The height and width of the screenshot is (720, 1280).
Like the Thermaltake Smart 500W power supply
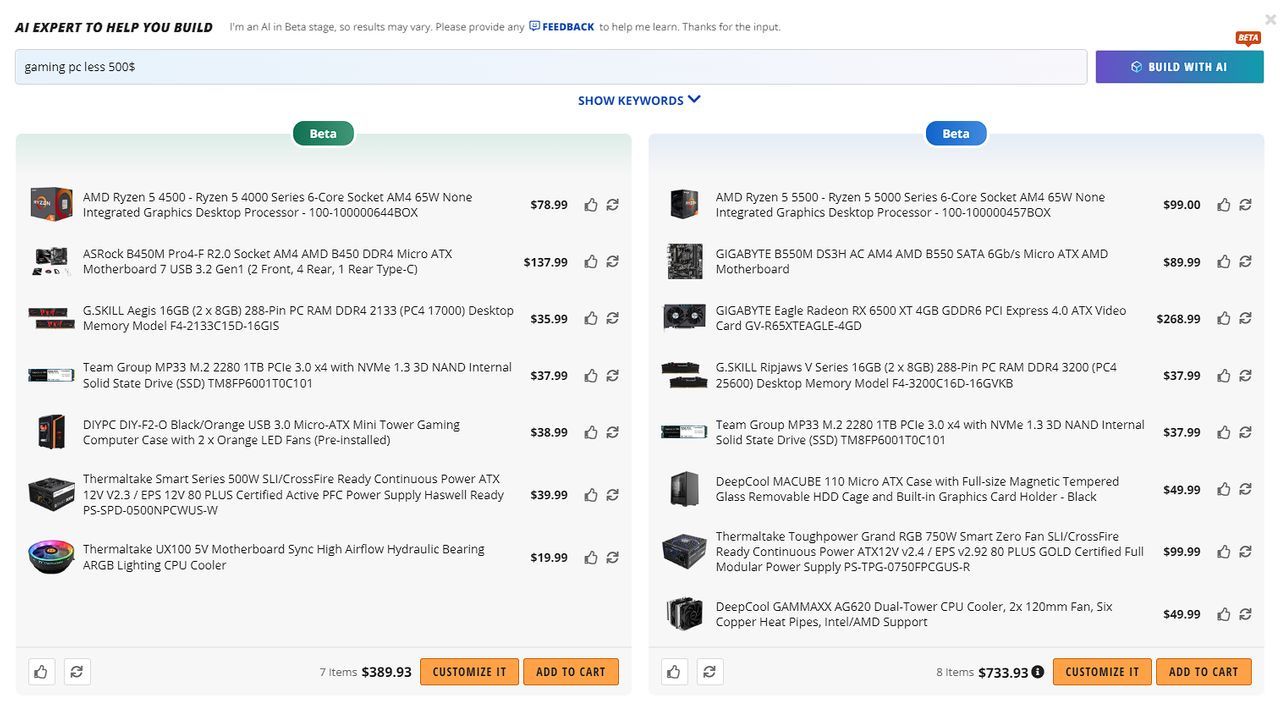click(591, 495)
